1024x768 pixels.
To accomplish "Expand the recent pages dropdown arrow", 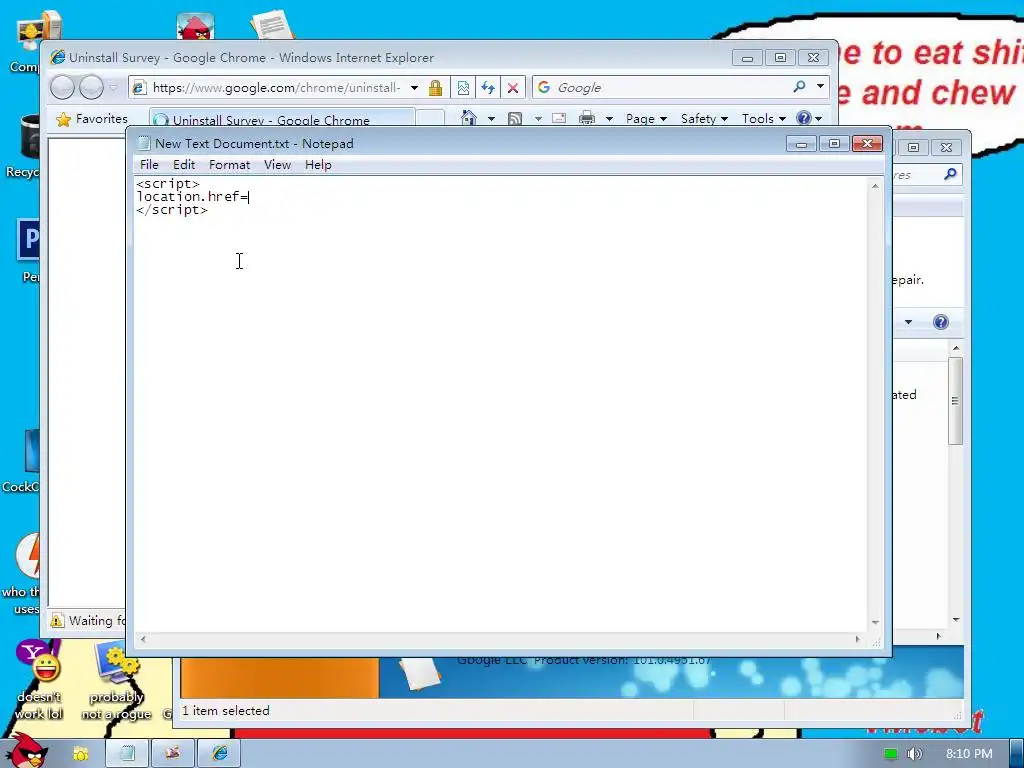I will pyautogui.click(x=114, y=87).
